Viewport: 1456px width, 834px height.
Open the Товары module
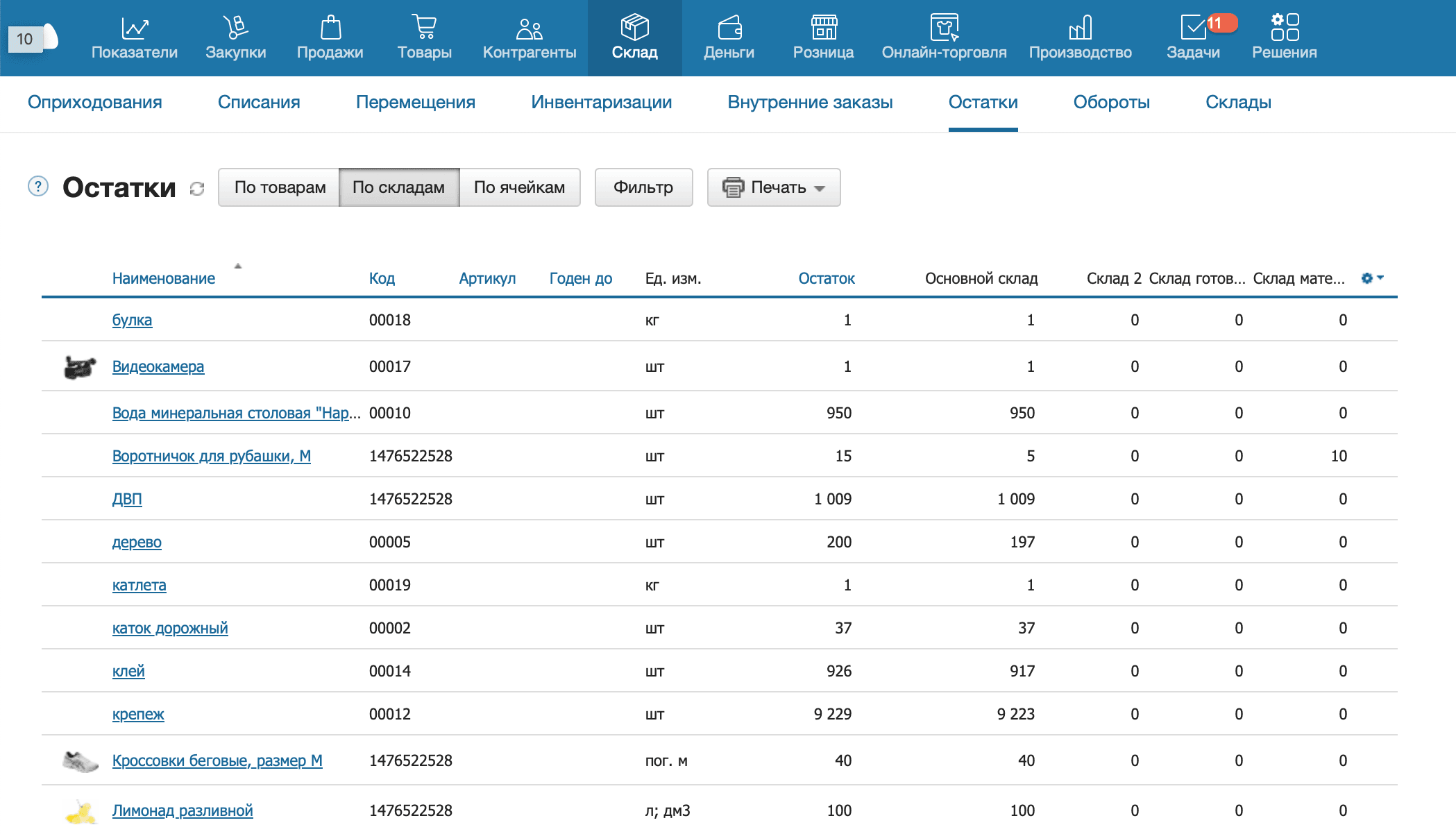[x=425, y=38]
